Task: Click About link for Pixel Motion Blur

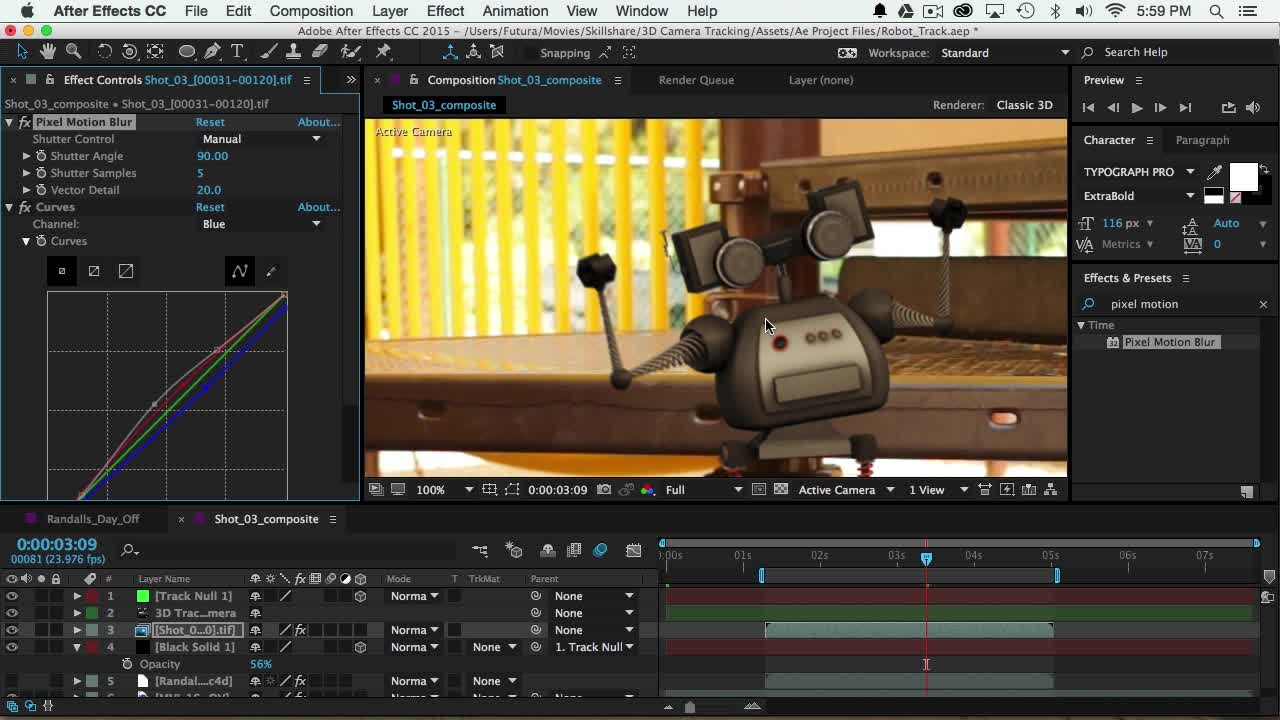Action: pos(318,122)
